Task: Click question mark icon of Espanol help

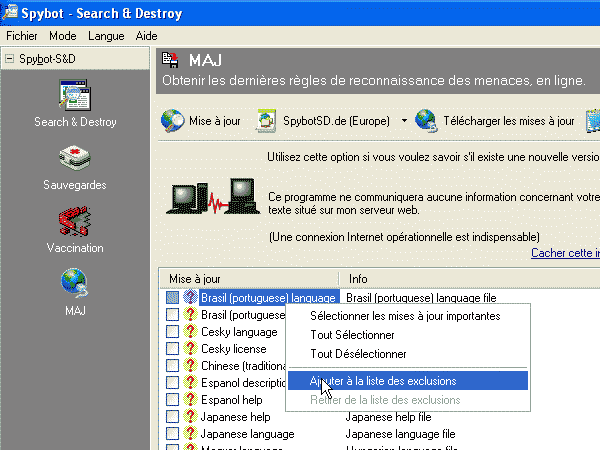Action: 190,399
